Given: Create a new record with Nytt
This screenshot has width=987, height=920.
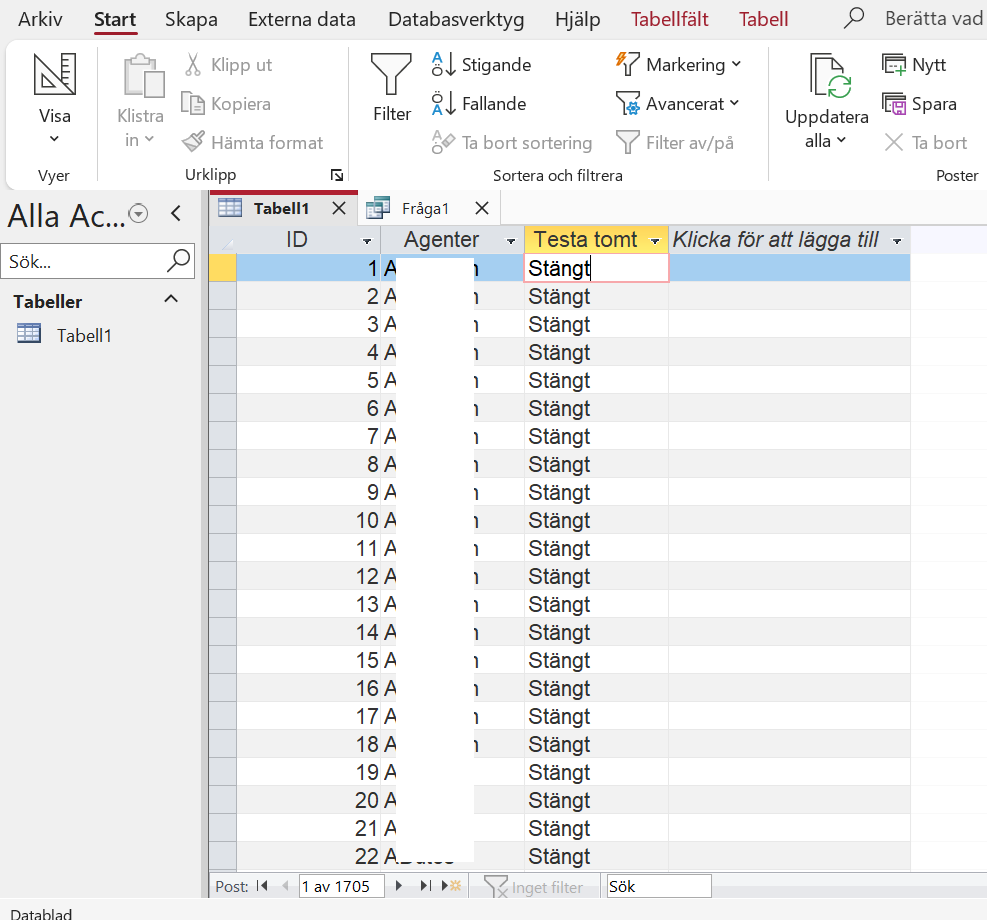Looking at the screenshot, I should 914,65.
